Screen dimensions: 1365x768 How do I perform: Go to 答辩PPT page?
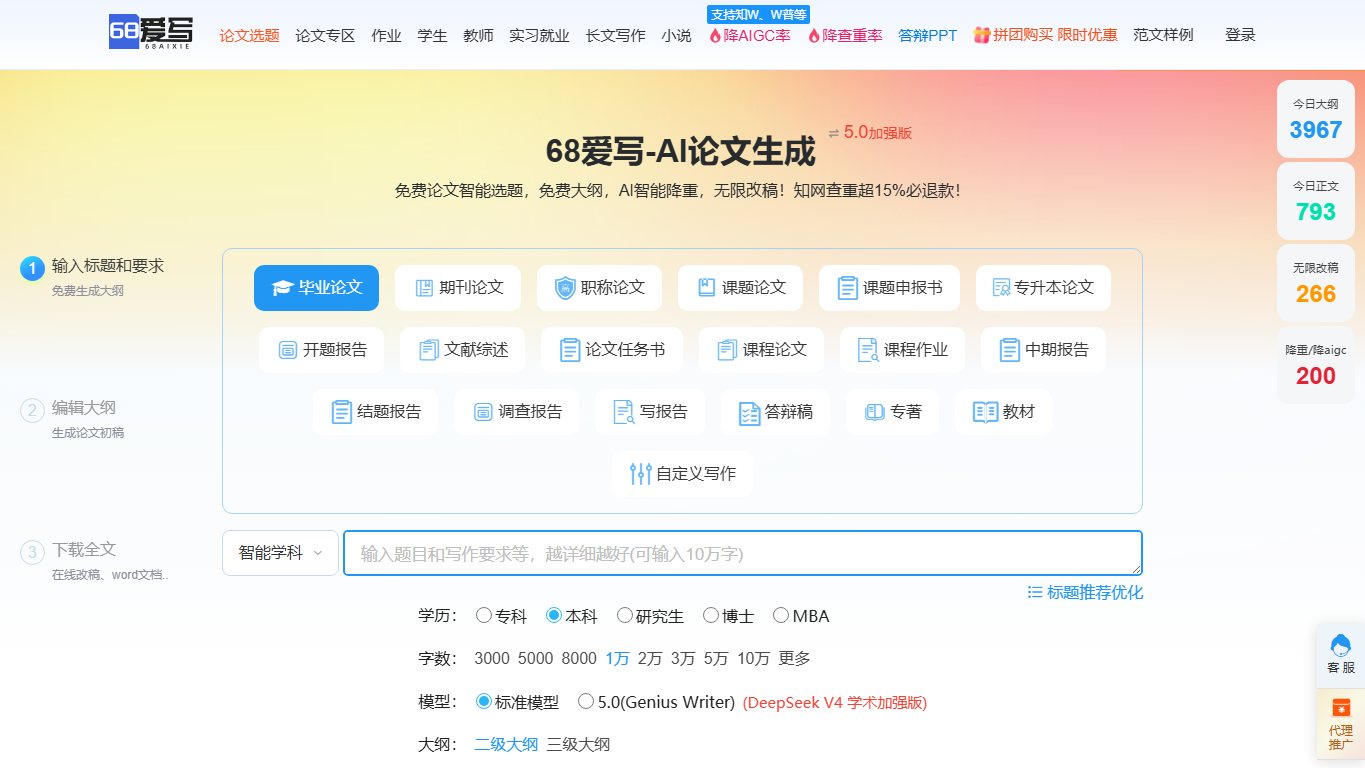click(927, 35)
